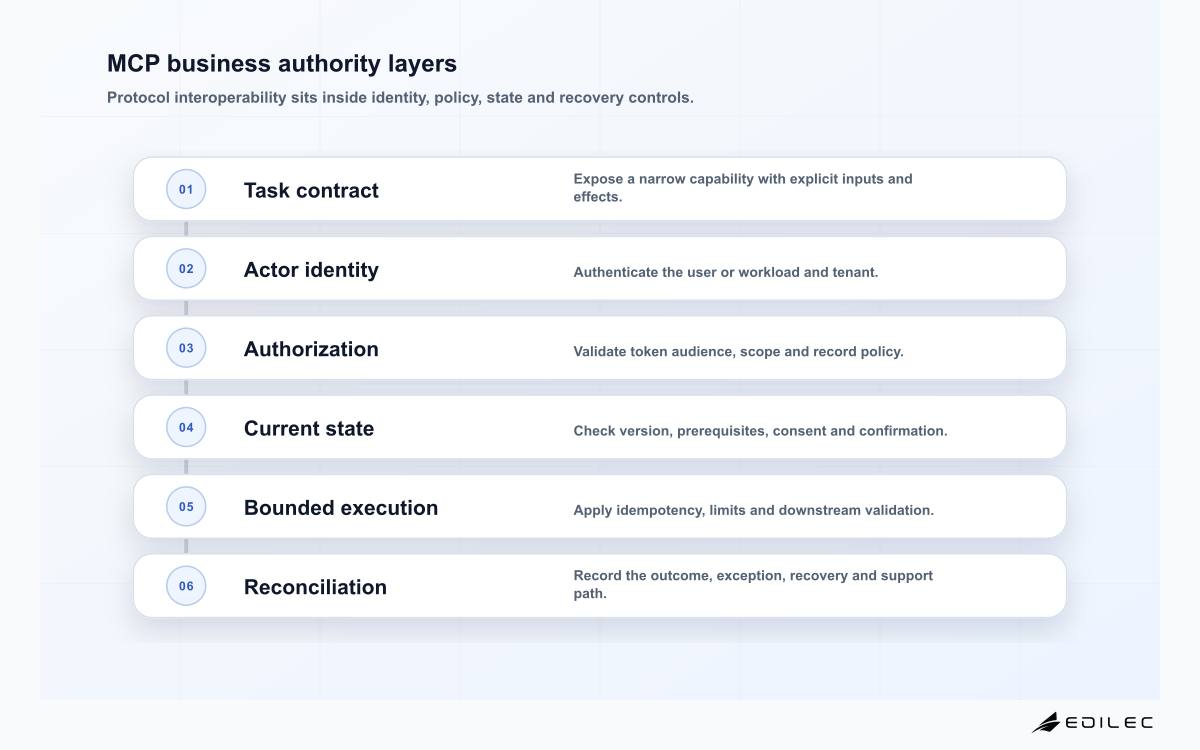Click 'Apply idempotency, limits' description text

753,510
